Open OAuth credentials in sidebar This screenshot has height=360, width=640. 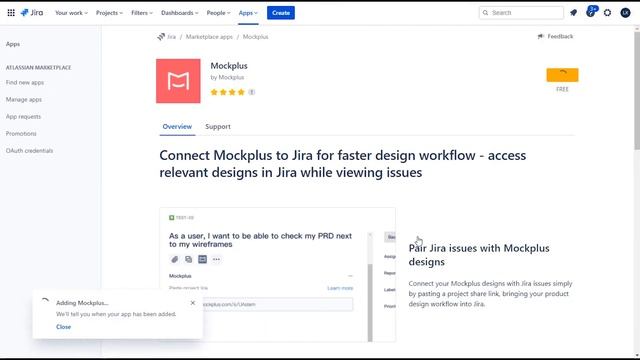[x=29, y=151]
